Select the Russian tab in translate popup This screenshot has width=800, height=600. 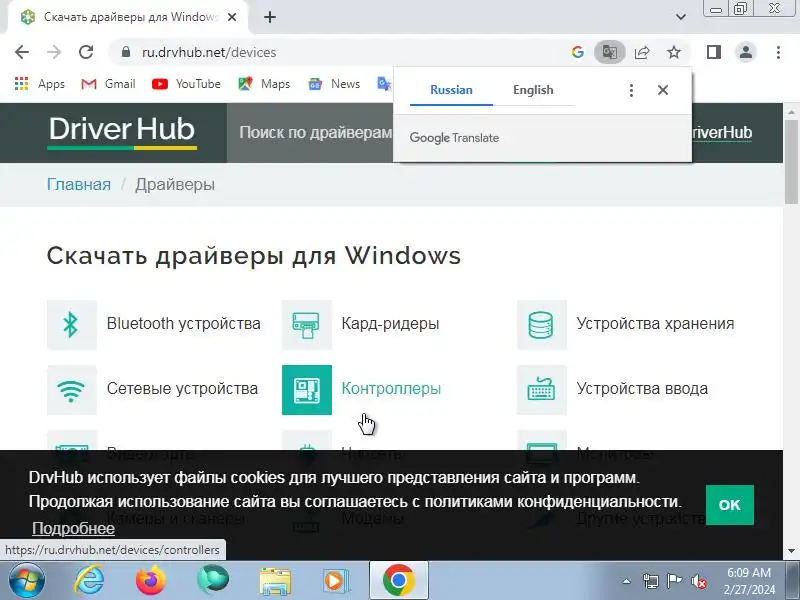pyautogui.click(x=451, y=90)
